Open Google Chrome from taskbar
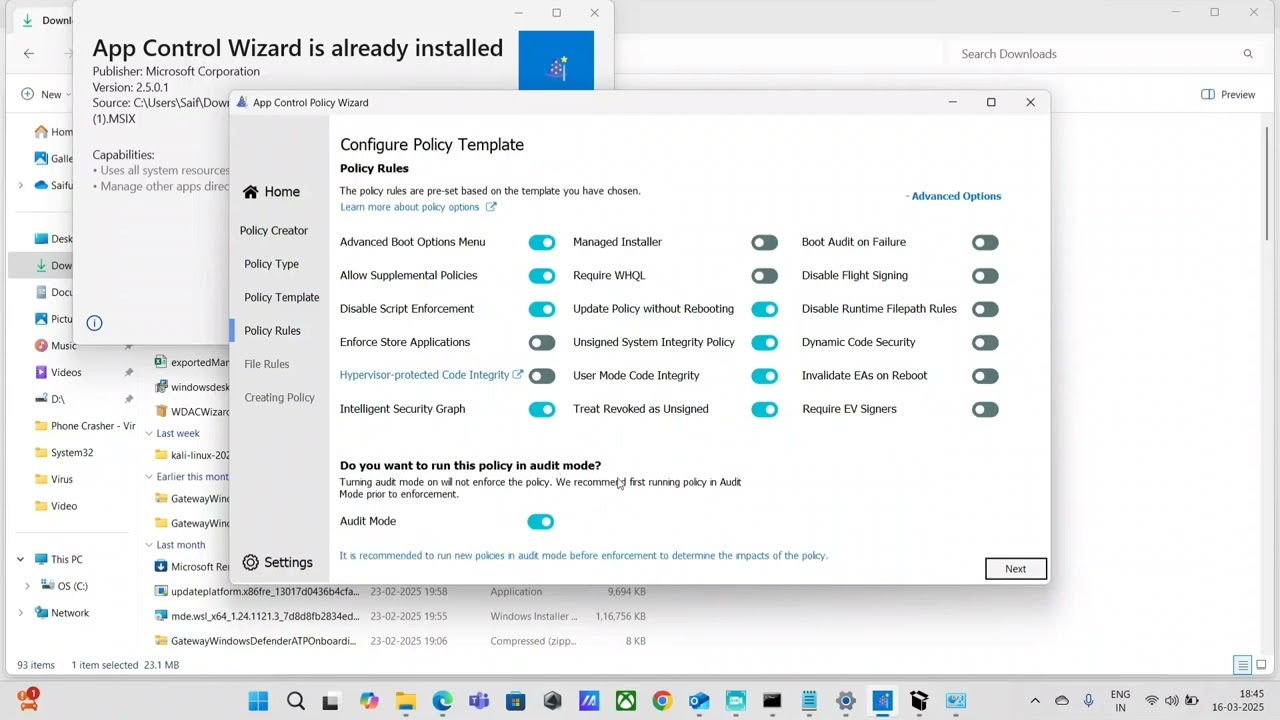This screenshot has width=1280, height=720. coord(662,701)
